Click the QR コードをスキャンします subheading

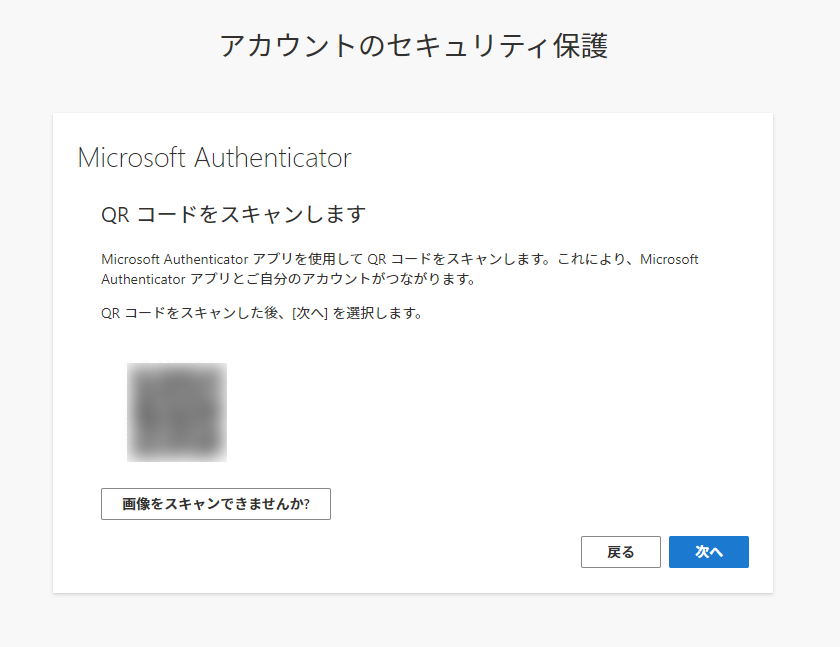[234, 215]
